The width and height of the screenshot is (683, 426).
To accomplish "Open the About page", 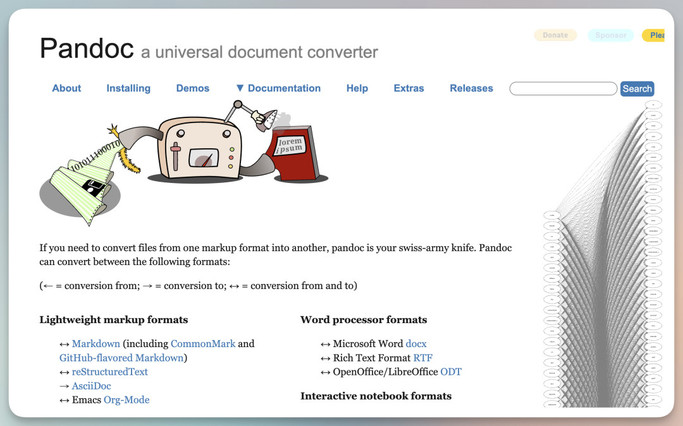I will 66,88.
